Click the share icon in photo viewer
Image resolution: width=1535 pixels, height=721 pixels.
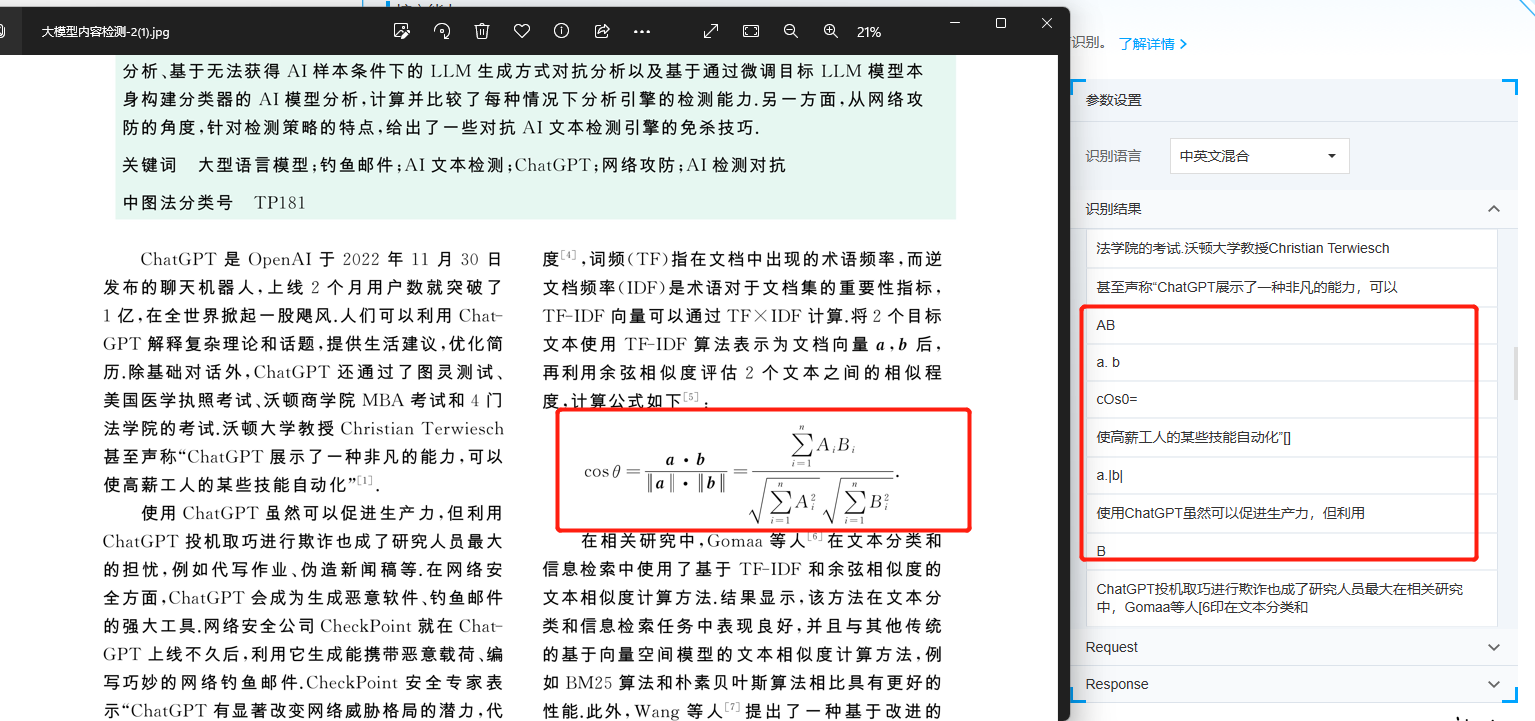tap(602, 31)
